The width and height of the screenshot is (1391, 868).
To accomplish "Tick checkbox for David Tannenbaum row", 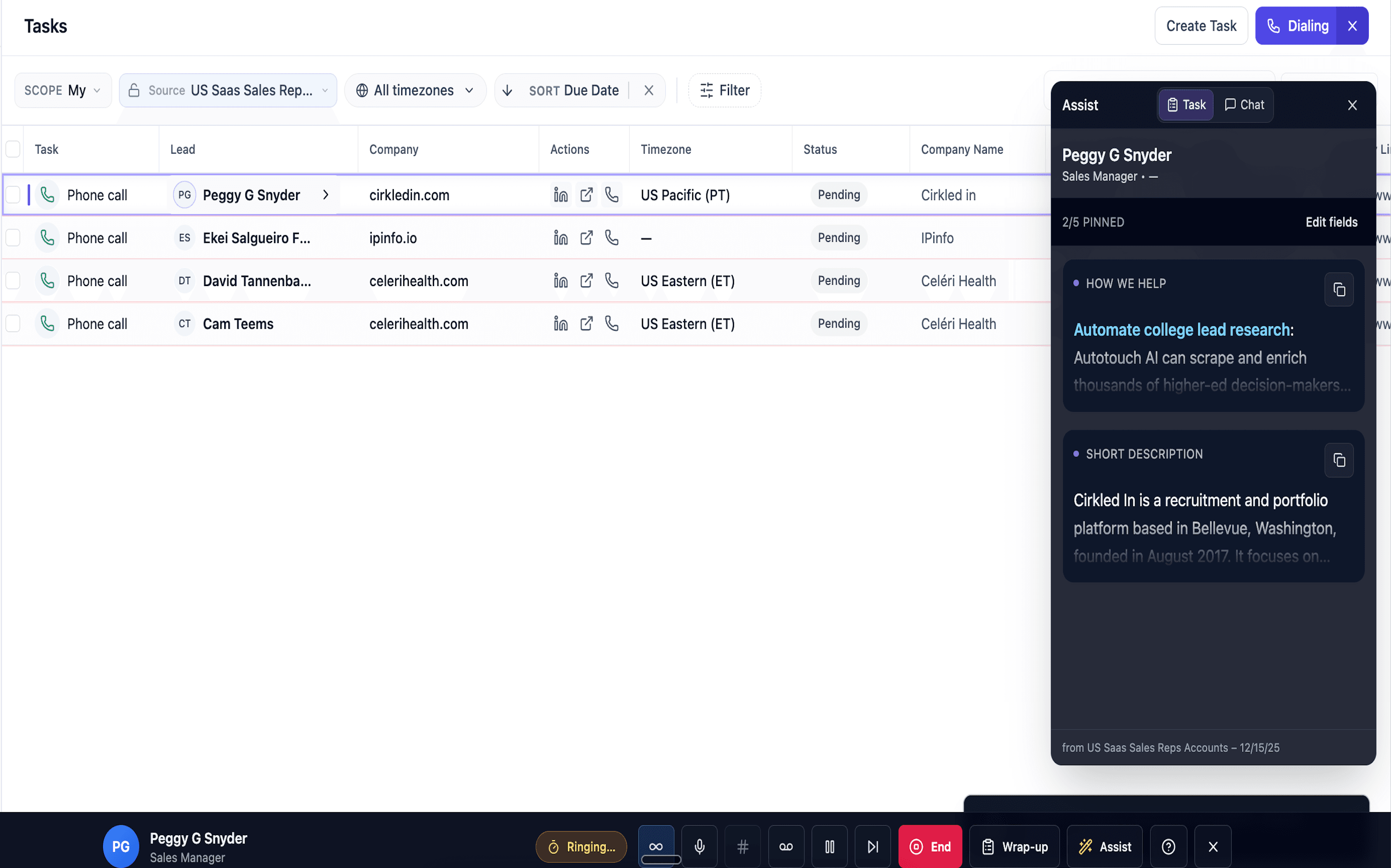I will (13, 281).
